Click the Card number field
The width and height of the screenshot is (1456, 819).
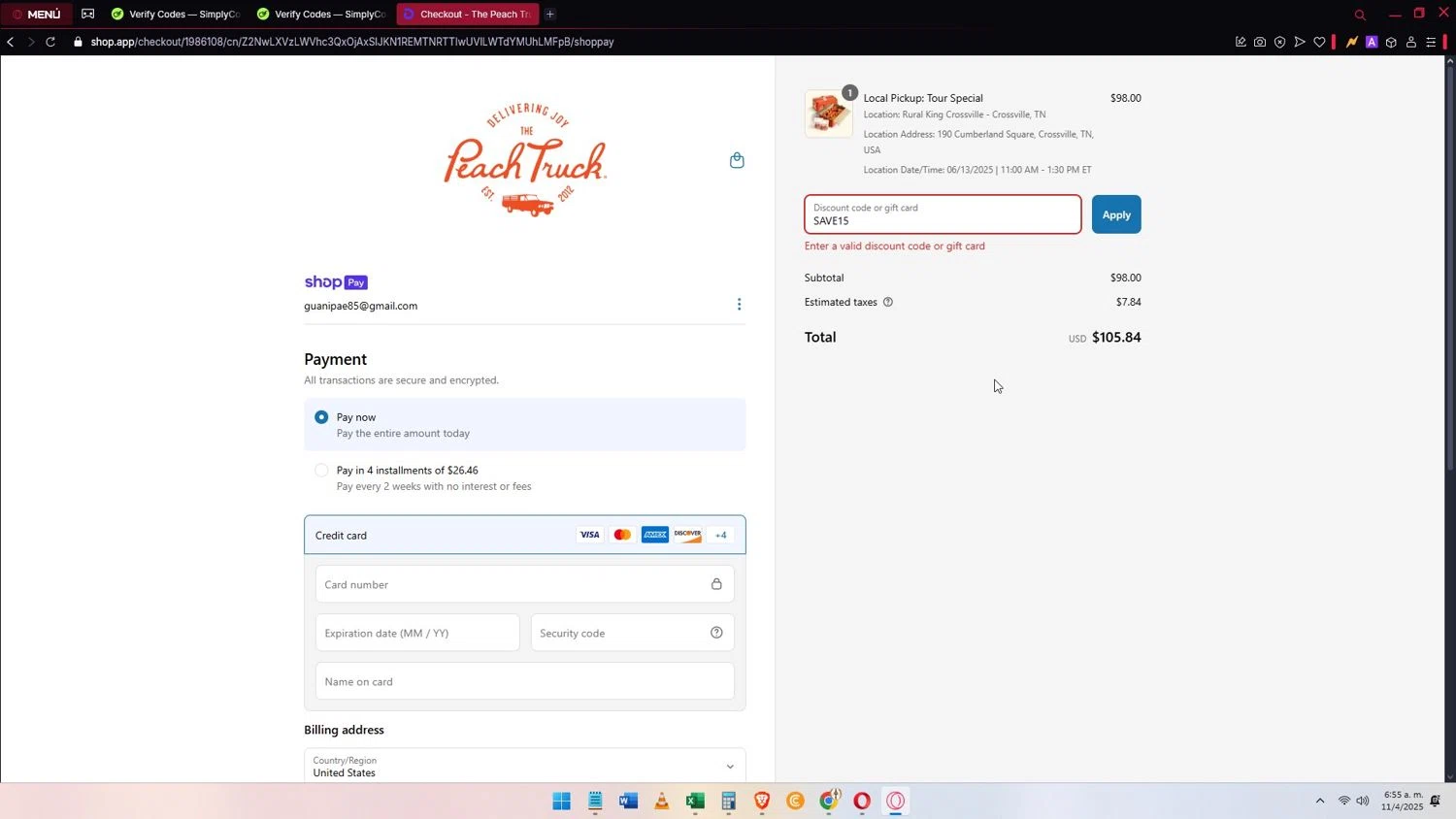click(x=525, y=584)
